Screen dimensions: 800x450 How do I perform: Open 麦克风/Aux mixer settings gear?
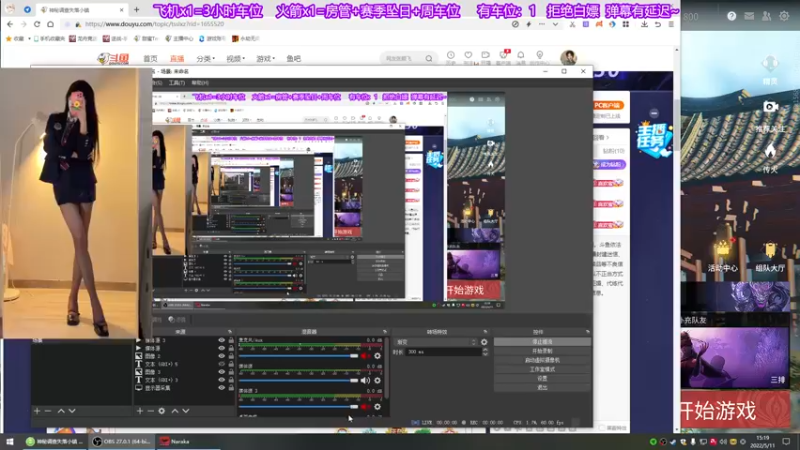click(x=378, y=356)
